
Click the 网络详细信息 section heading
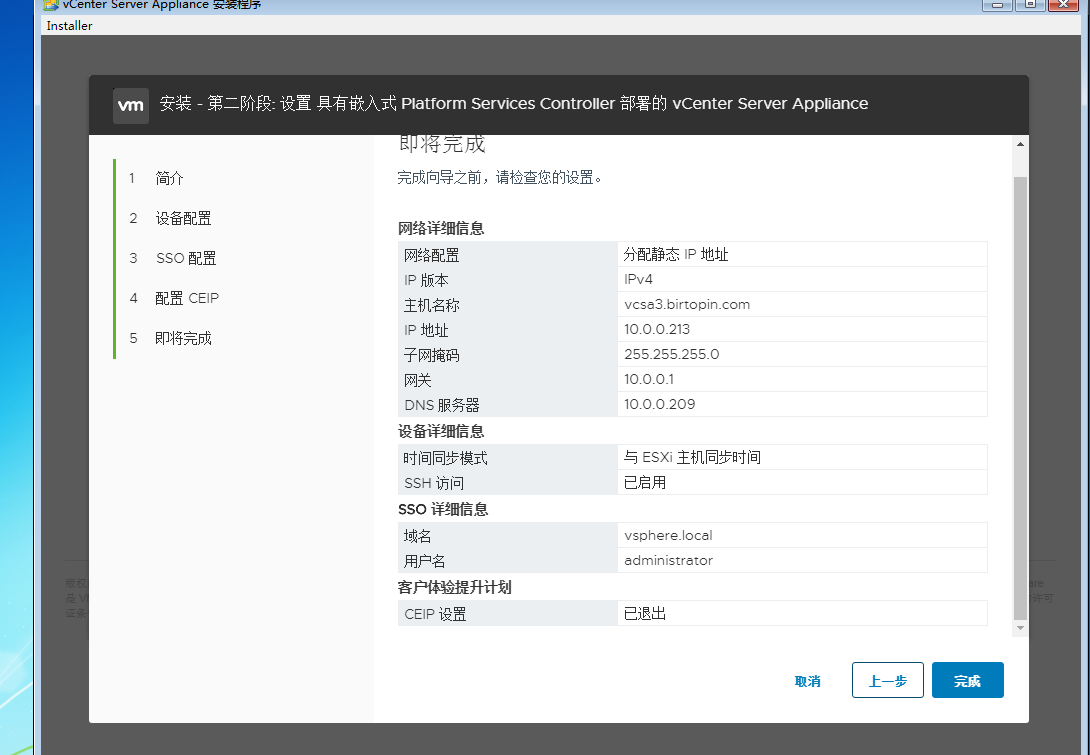coord(441,229)
